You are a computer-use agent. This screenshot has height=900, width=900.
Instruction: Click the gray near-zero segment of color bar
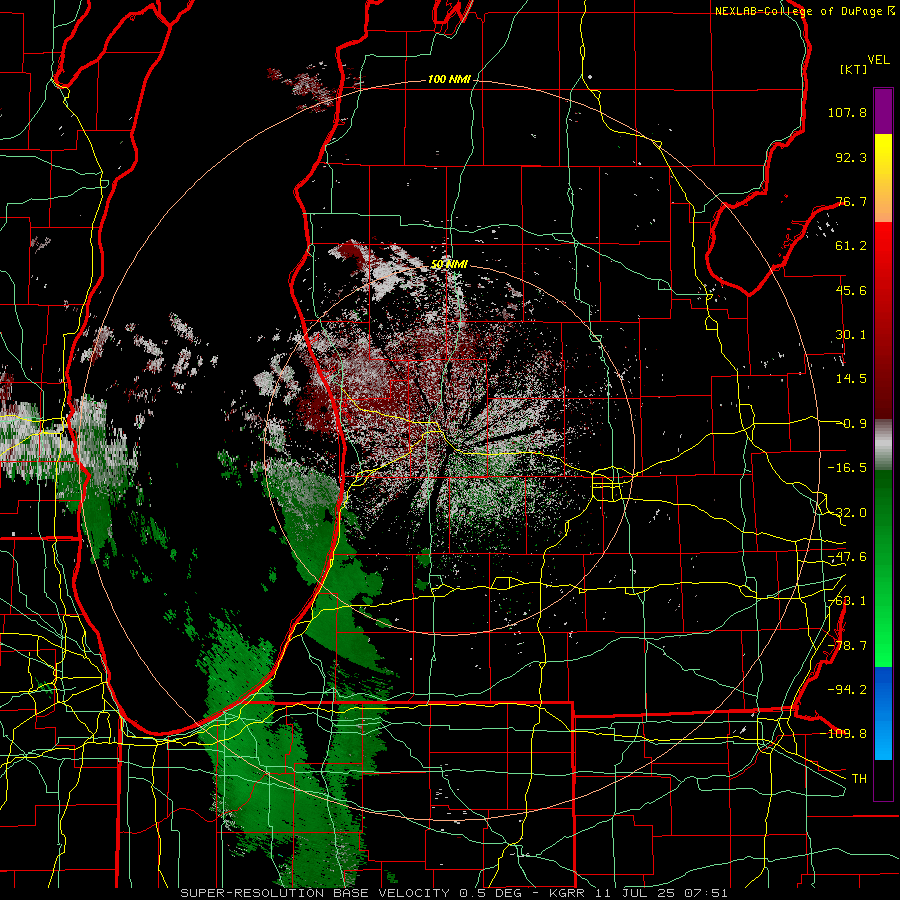click(x=883, y=445)
